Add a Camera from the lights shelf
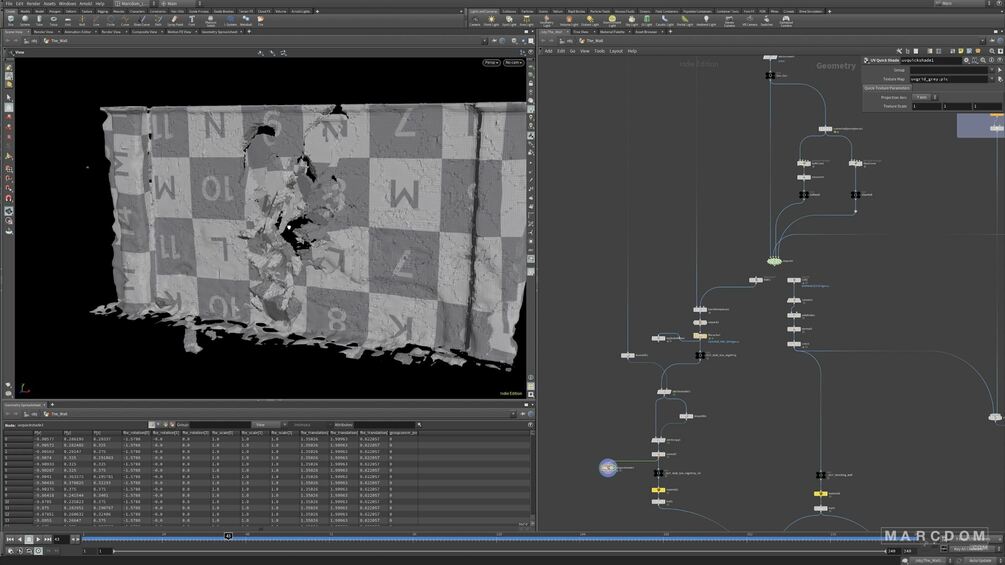The height and width of the screenshot is (565, 1005). pyautogui.click(x=475, y=20)
